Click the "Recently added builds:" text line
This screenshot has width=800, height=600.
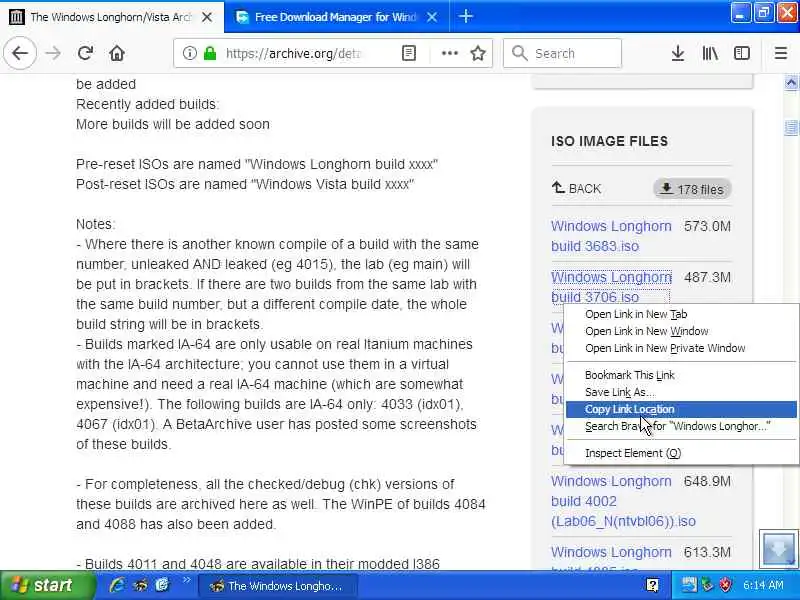pyautogui.click(x=147, y=104)
